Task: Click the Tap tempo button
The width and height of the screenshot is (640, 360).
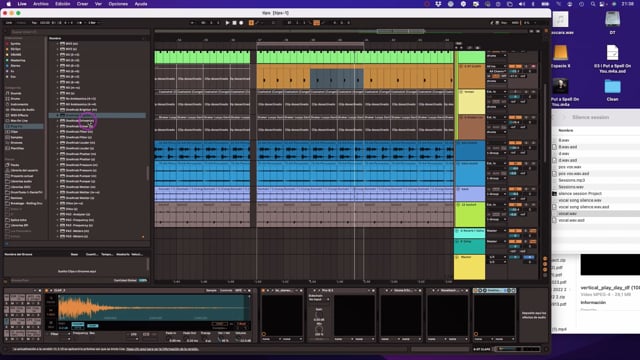Action: point(34,23)
